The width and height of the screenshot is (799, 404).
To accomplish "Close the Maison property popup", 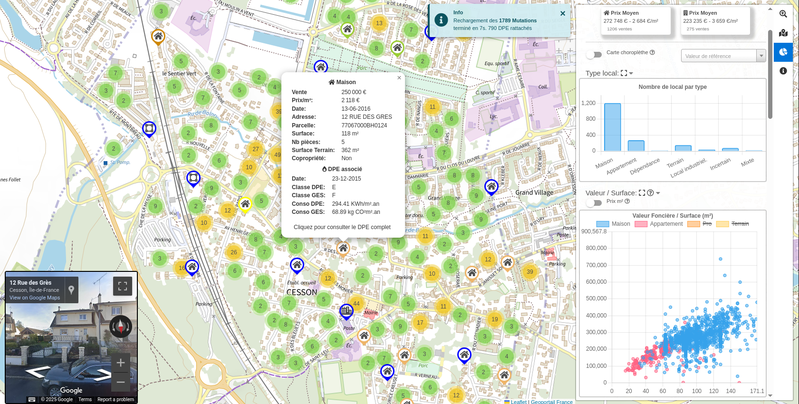I will tap(399, 77).
